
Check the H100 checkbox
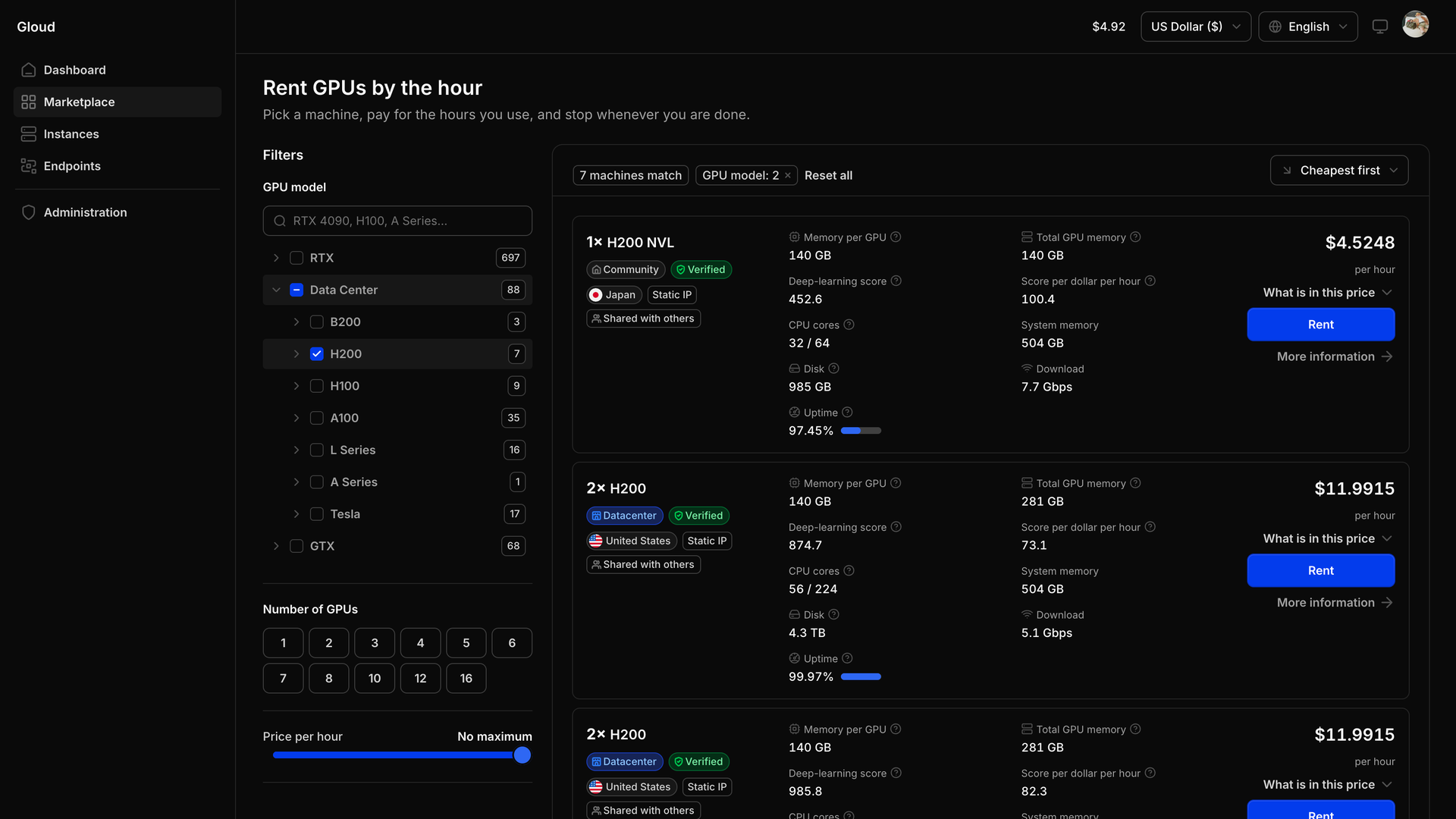coord(317,386)
